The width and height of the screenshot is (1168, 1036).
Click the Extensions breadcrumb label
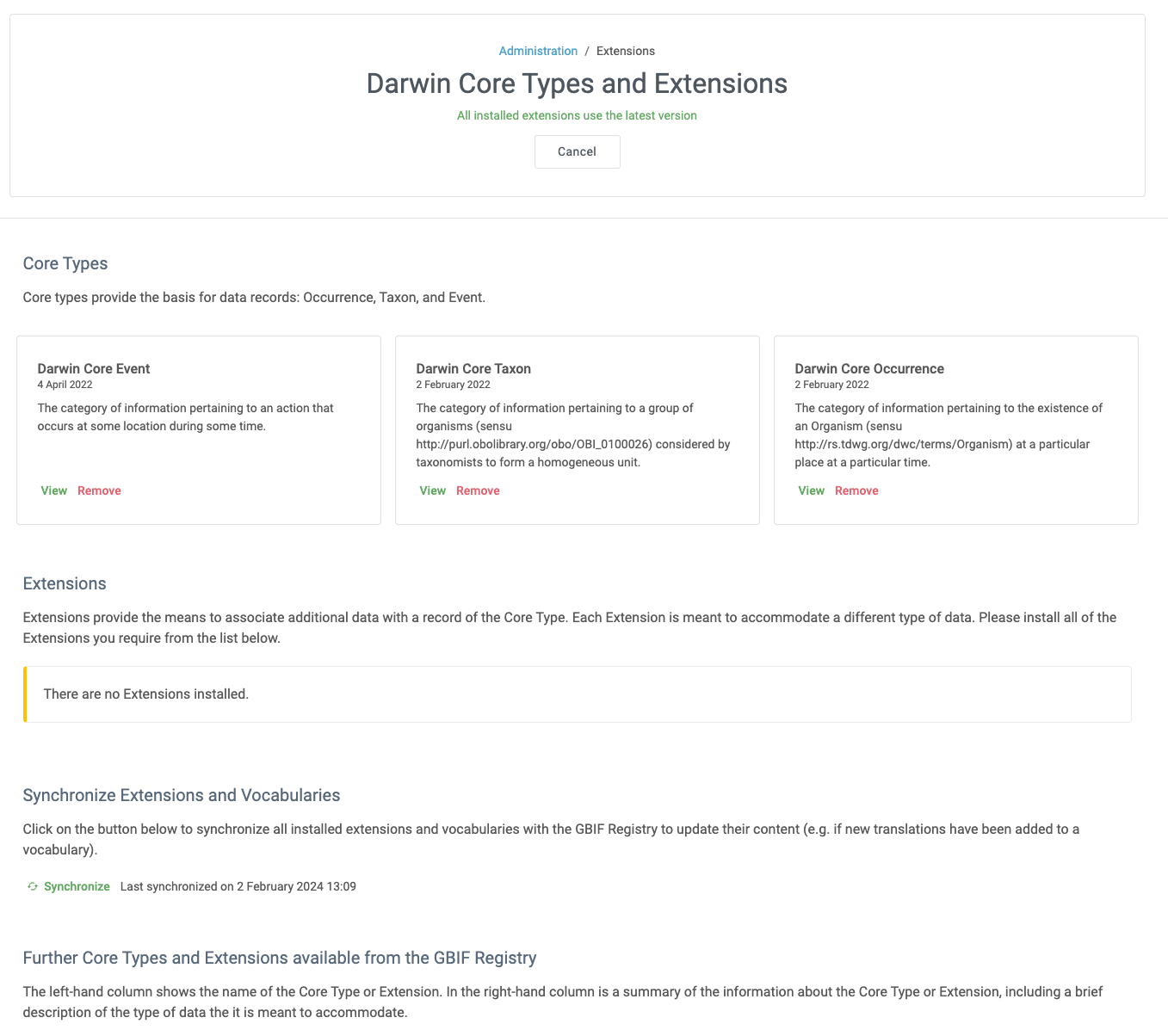(625, 51)
